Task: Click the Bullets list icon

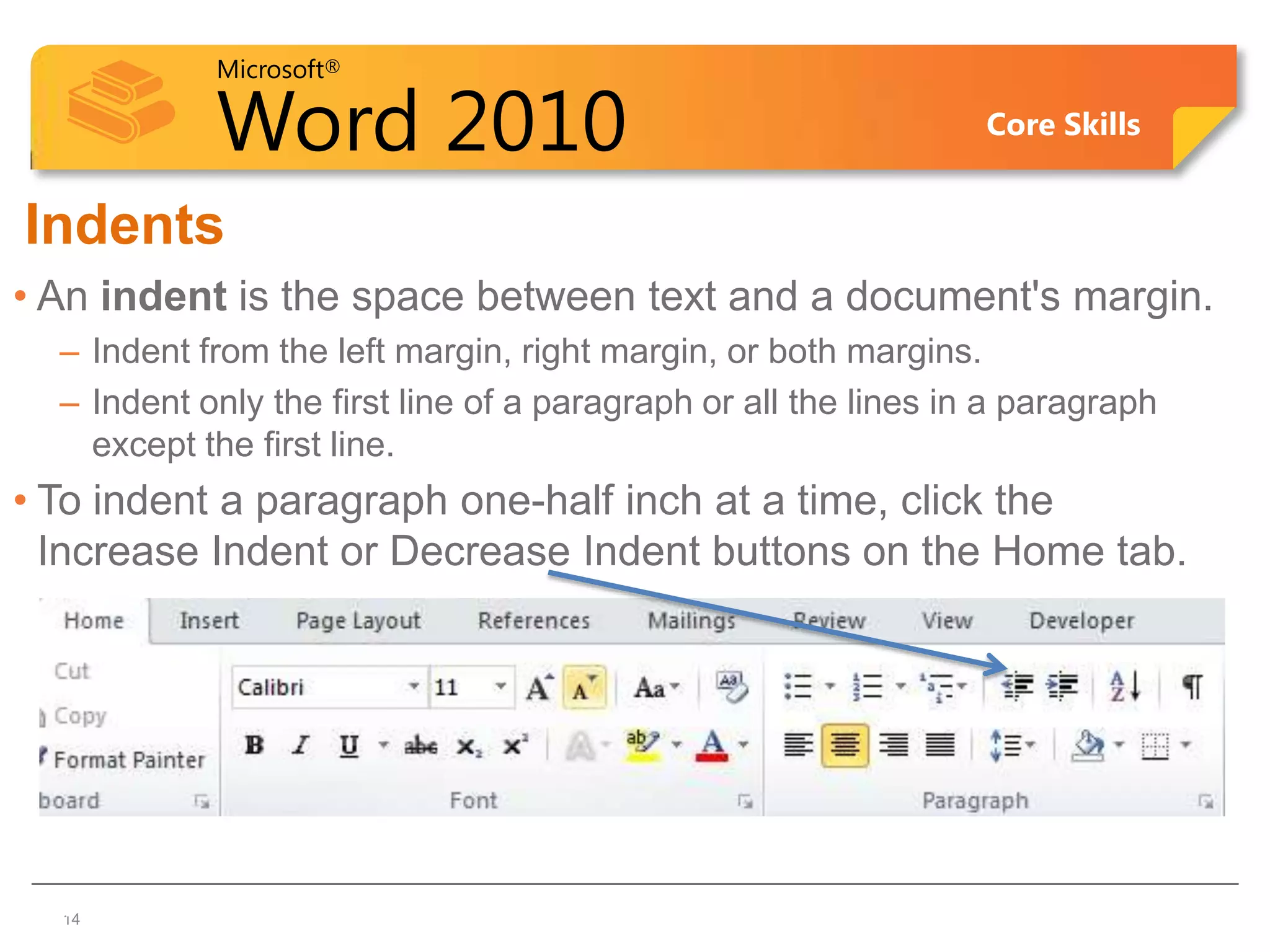Action: click(797, 686)
